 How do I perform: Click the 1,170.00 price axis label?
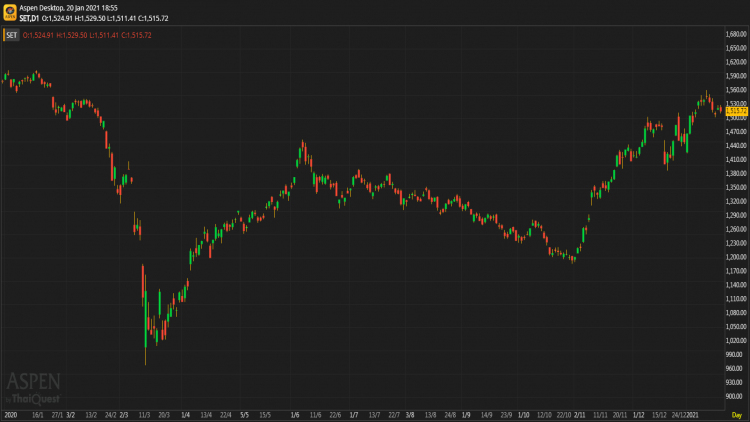(736, 271)
